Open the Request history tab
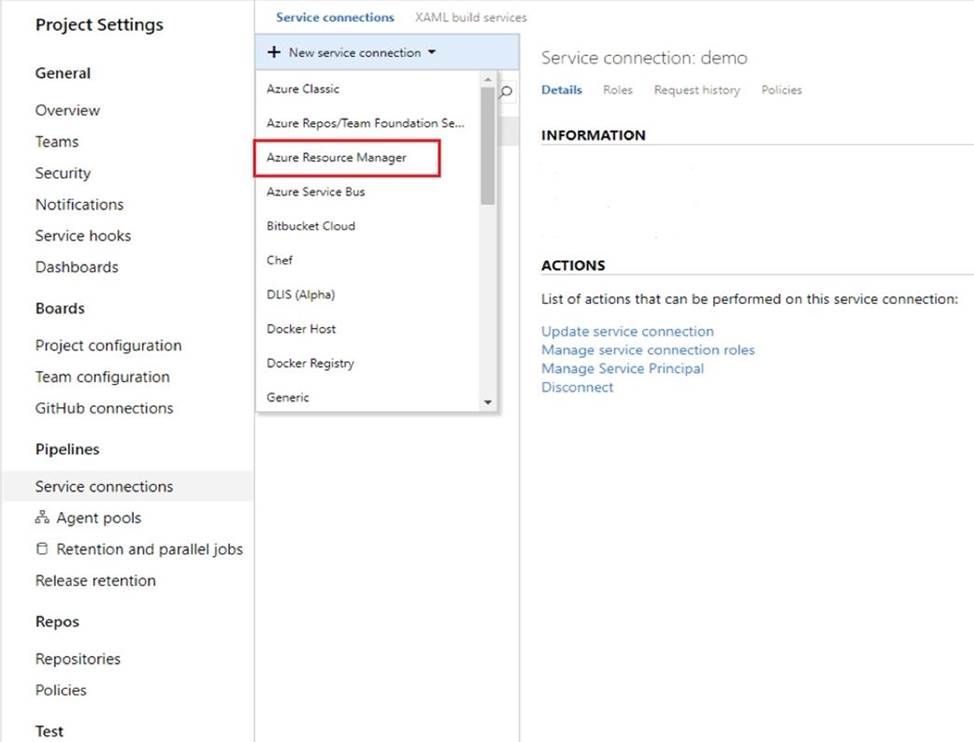The width and height of the screenshot is (974, 742). point(697,90)
